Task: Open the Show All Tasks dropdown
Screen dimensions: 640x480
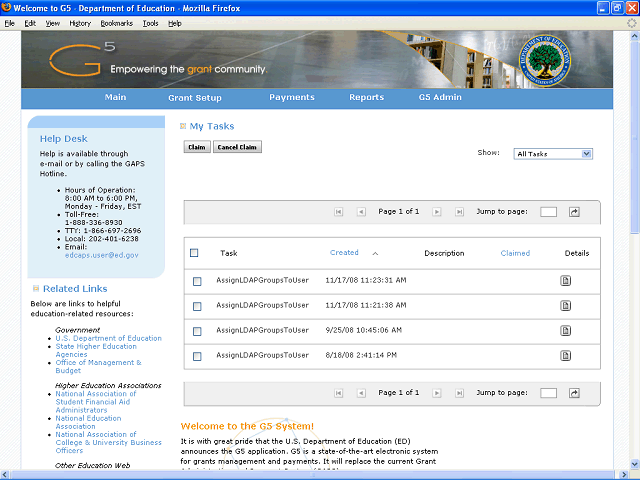Action: (x=553, y=154)
